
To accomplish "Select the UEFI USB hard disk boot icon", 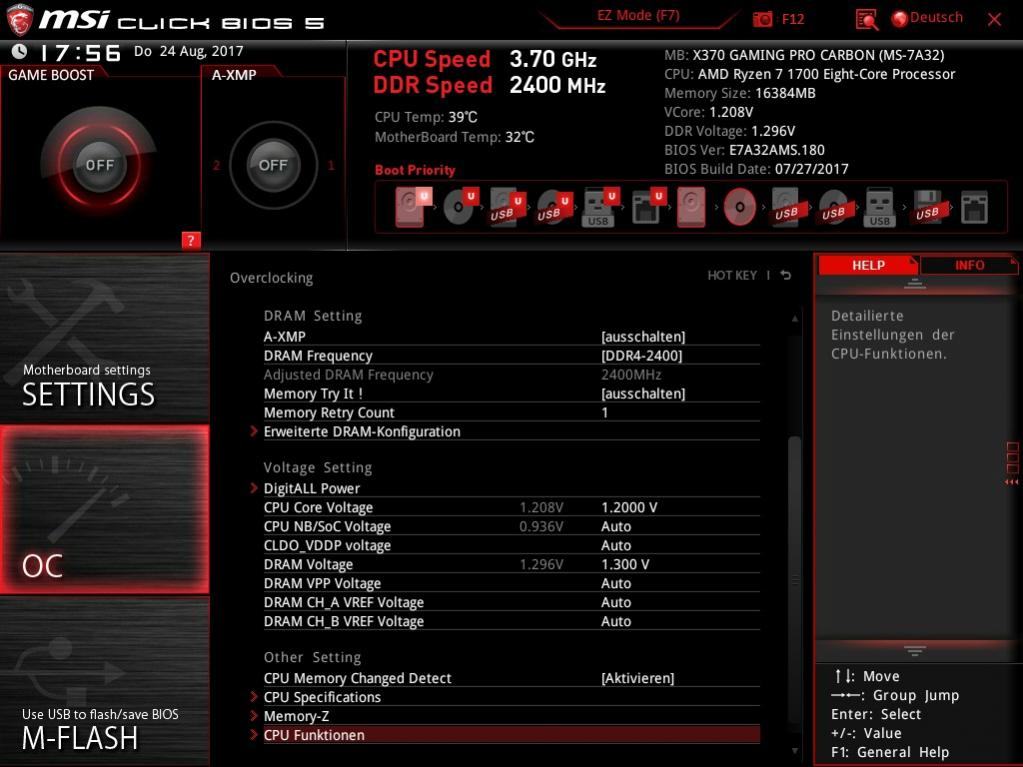I will (507, 207).
